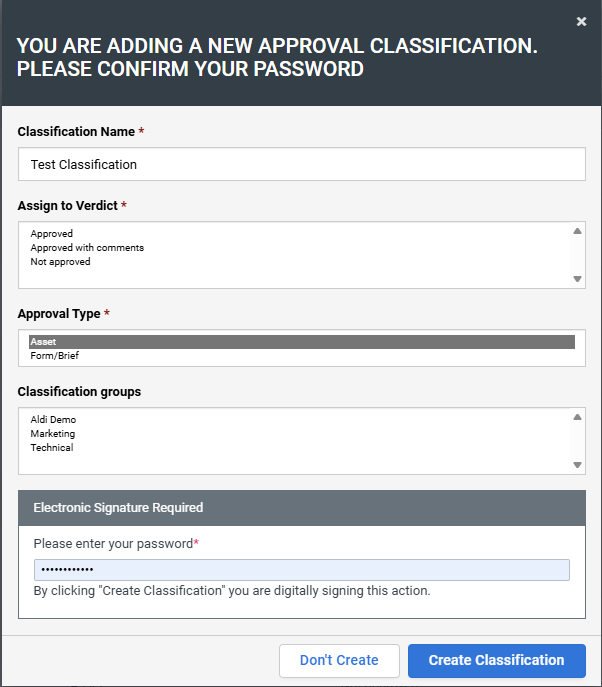Close the dialog with the X icon
This screenshot has width=602, height=687.
[581, 21]
